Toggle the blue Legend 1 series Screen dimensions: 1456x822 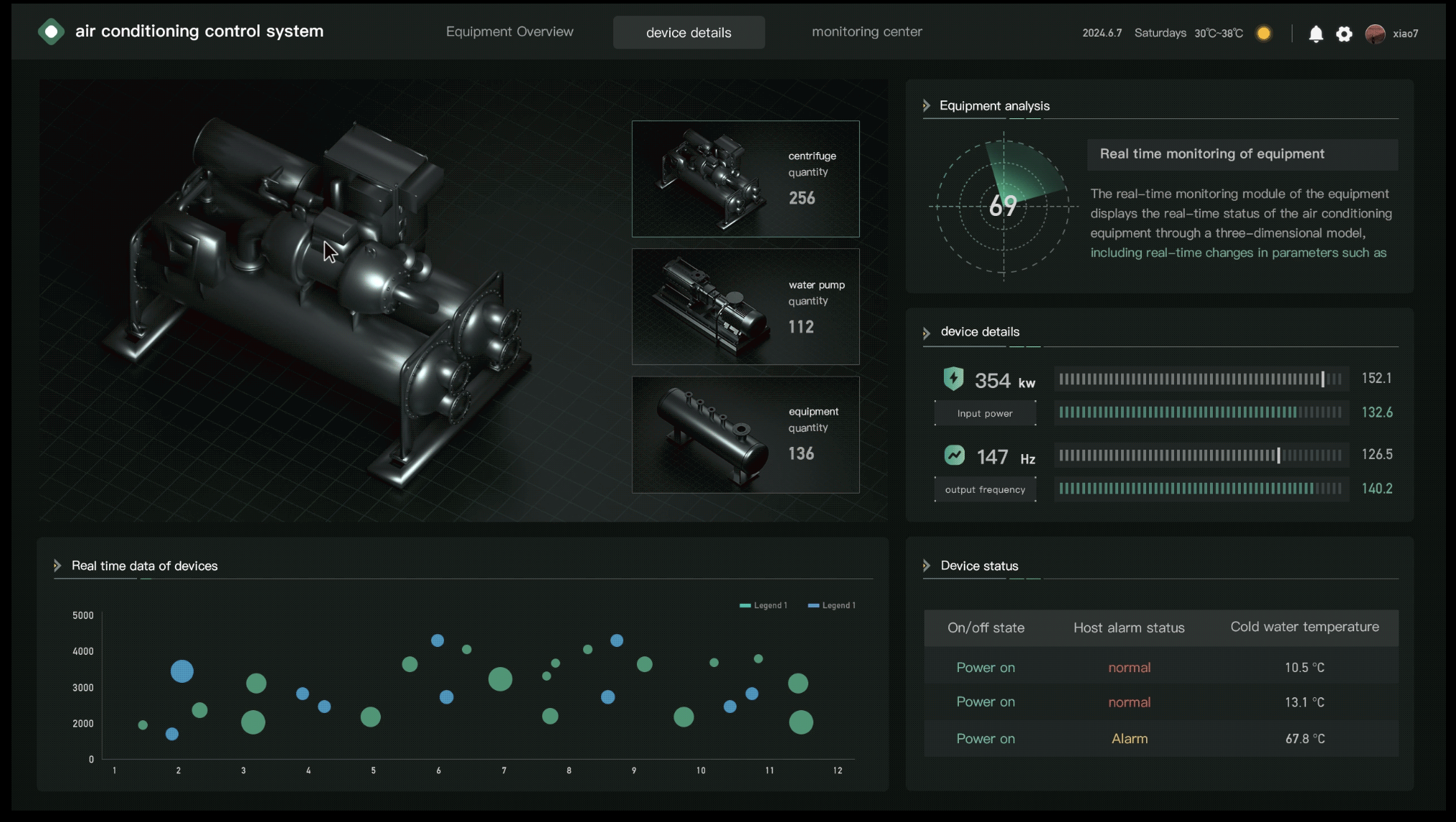[831, 605]
